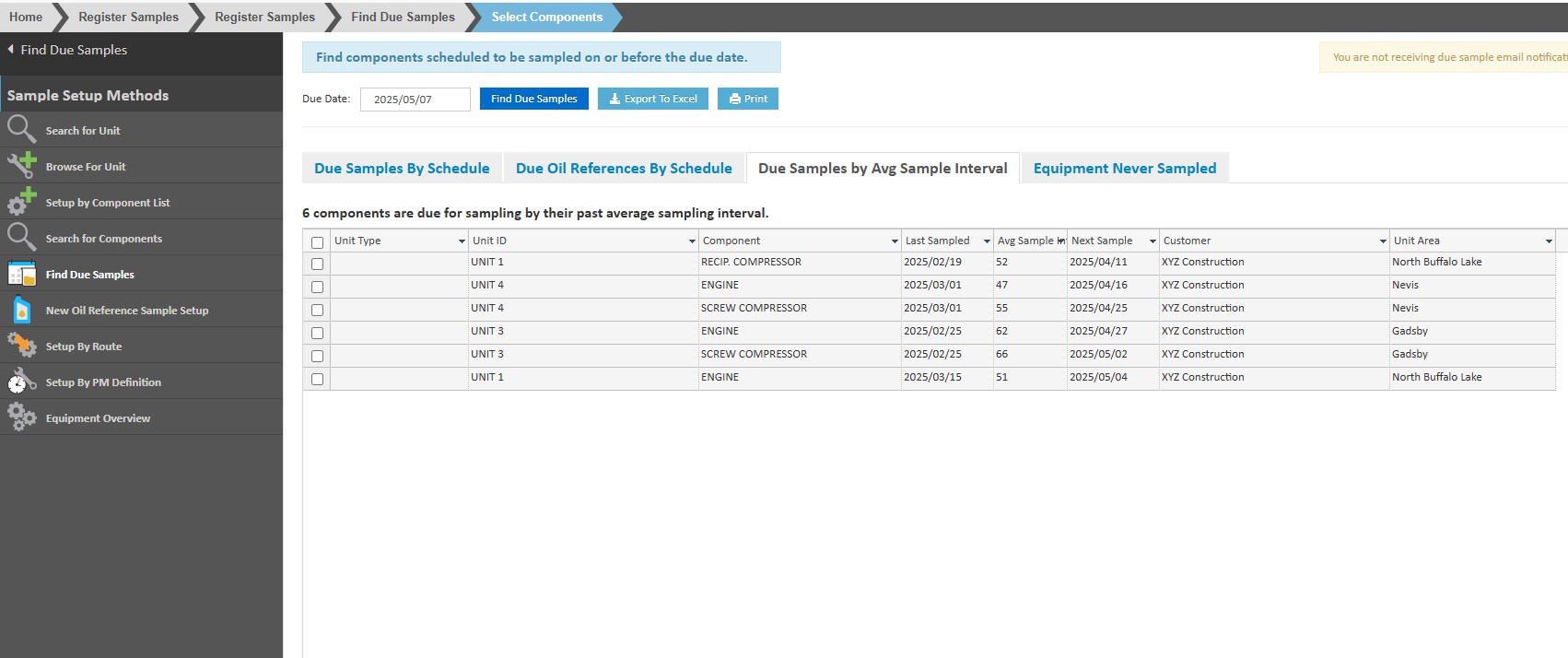Click the New Oil Reference Sample Setup icon
The width and height of the screenshot is (1568, 658).
21,310
